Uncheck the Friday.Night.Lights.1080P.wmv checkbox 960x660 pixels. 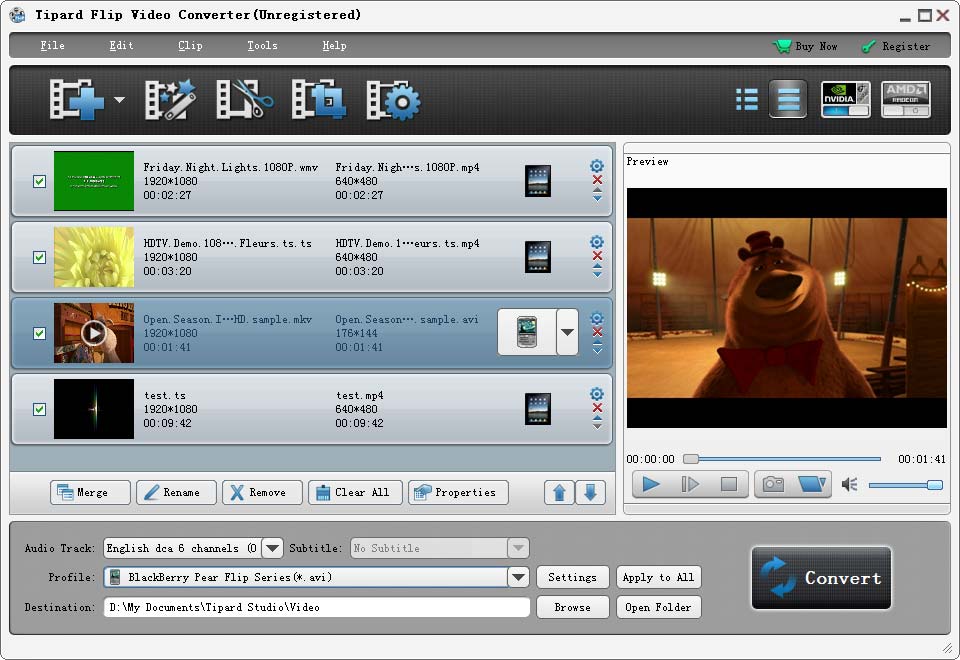coord(39,181)
